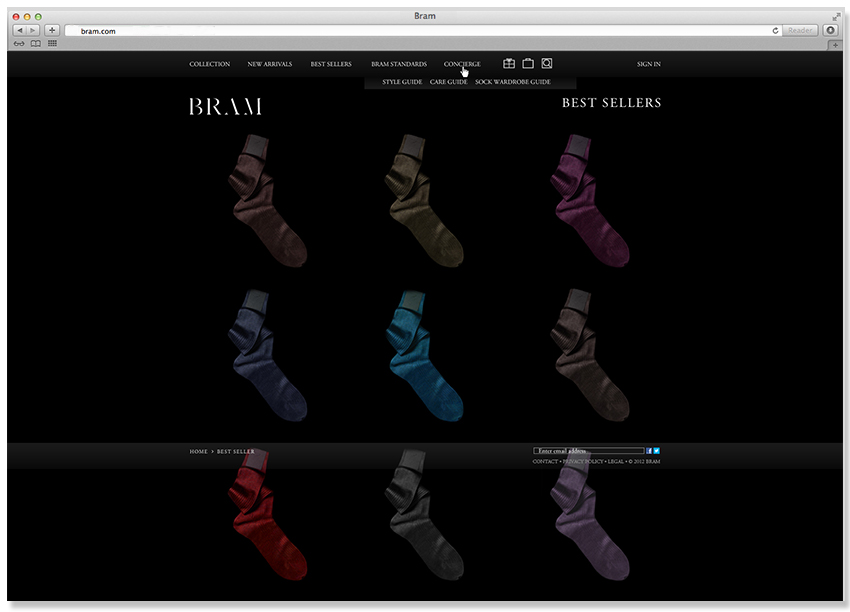Click the Privacy Policy footer link
The height and width of the screenshot is (612, 850).
pos(583,462)
